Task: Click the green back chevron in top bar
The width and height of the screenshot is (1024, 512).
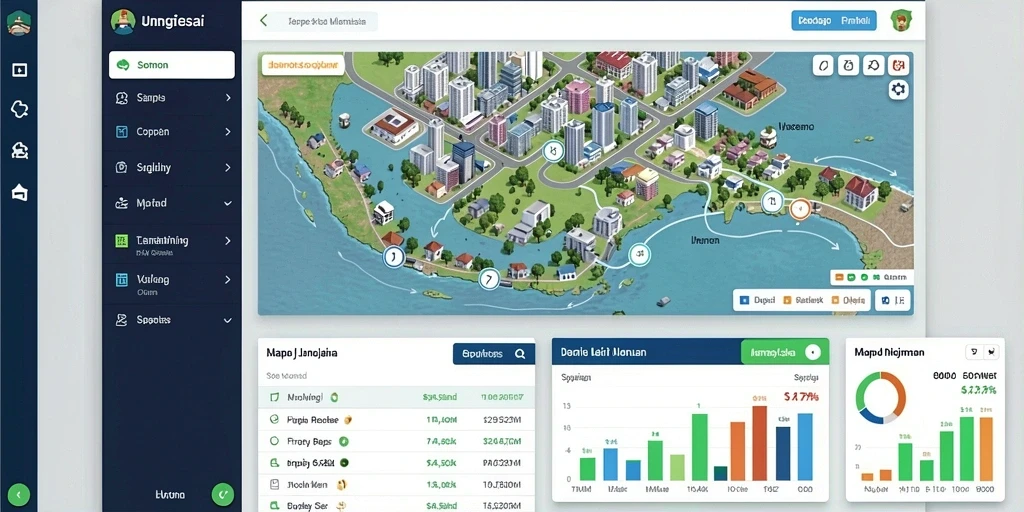Action: (263, 21)
